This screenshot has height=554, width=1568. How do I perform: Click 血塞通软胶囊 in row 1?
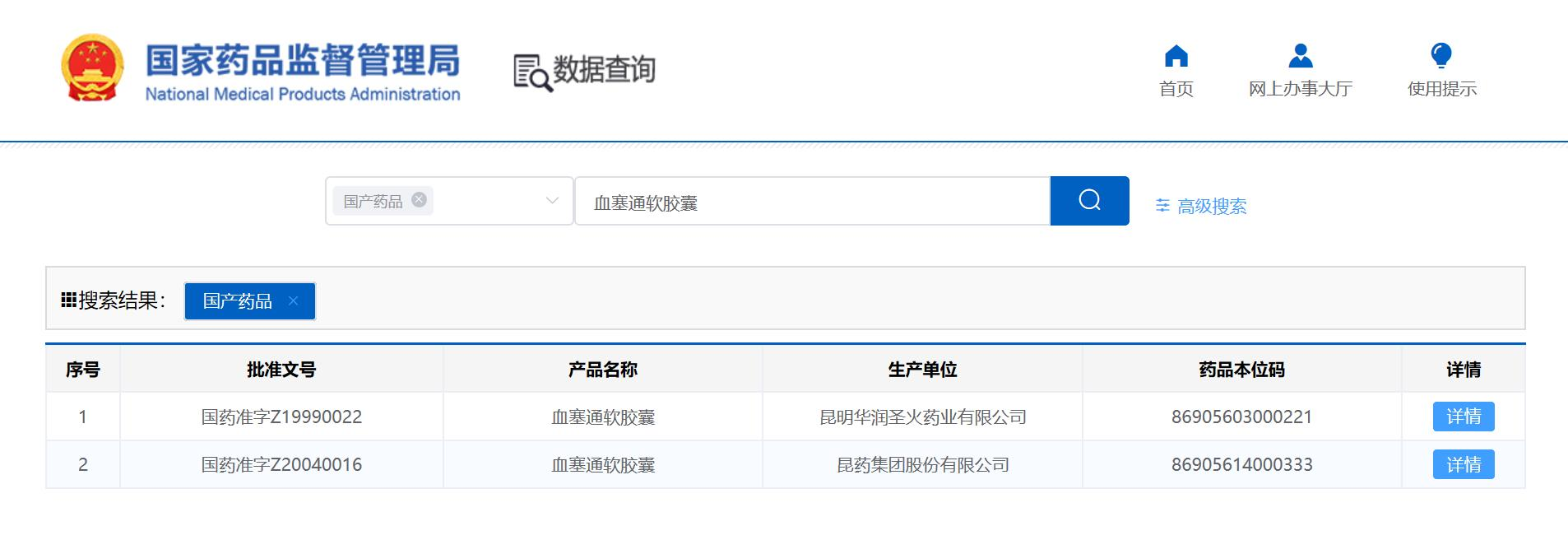[603, 417]
